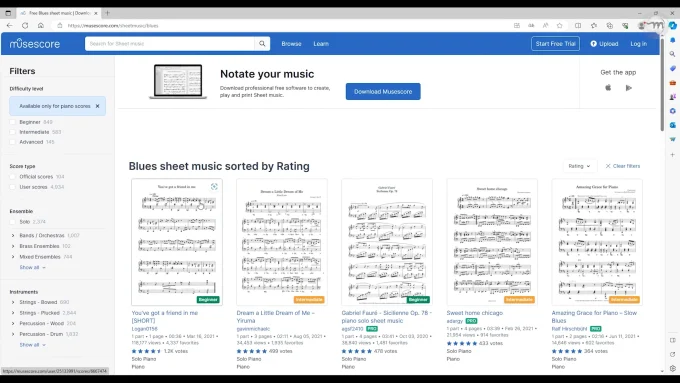Open Edge sidebar search icon
Viewport: 680px width, 383px height.
click(x=673, y=54)
